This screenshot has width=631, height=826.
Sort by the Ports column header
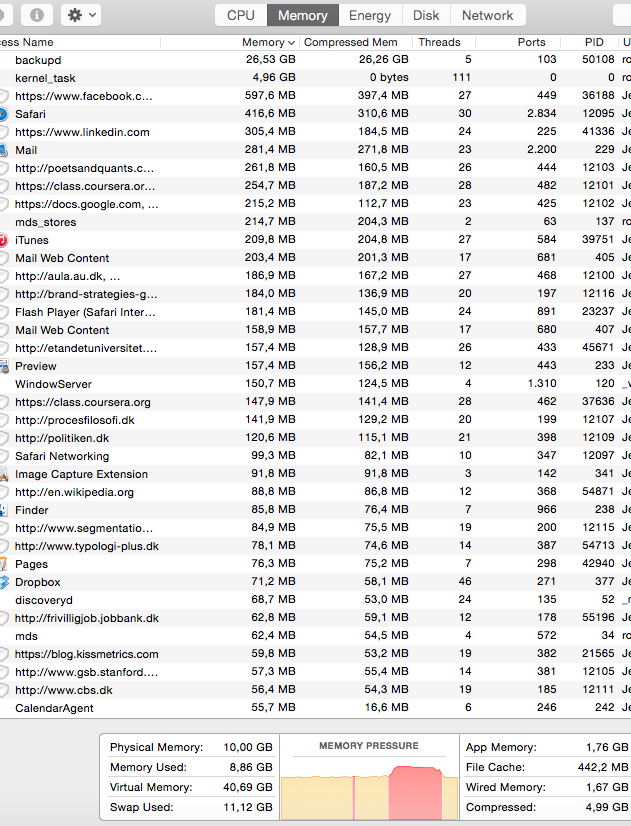pos(531,42)
